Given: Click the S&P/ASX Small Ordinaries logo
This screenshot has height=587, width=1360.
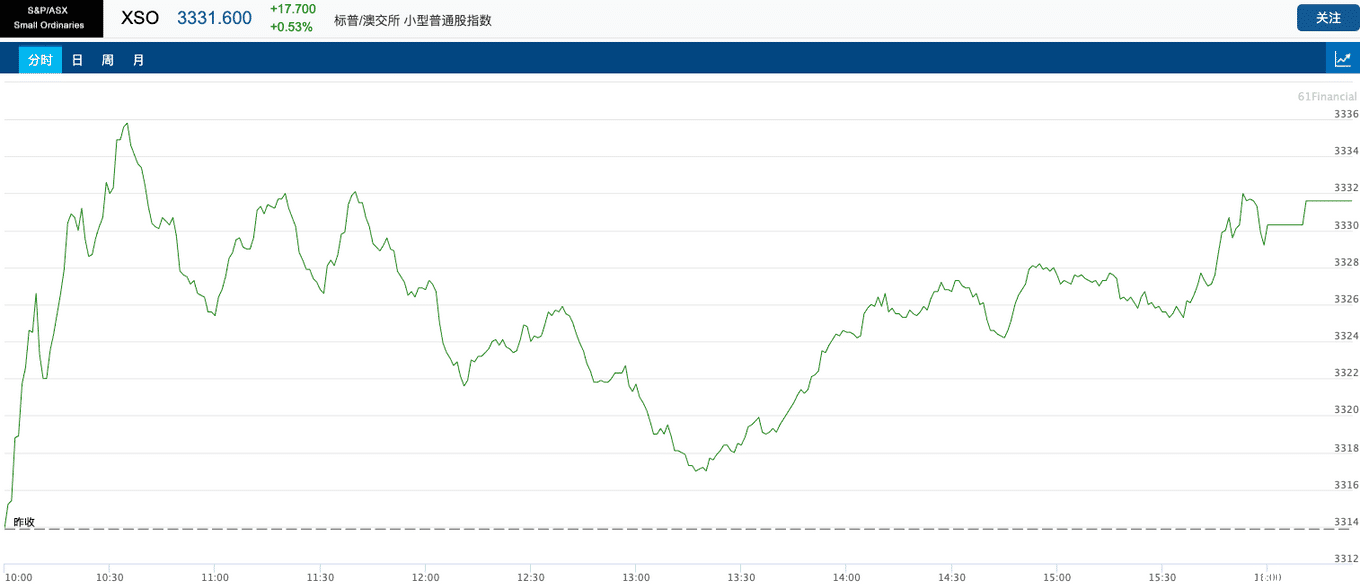Looking at the screenshot, I should (52, 18).
